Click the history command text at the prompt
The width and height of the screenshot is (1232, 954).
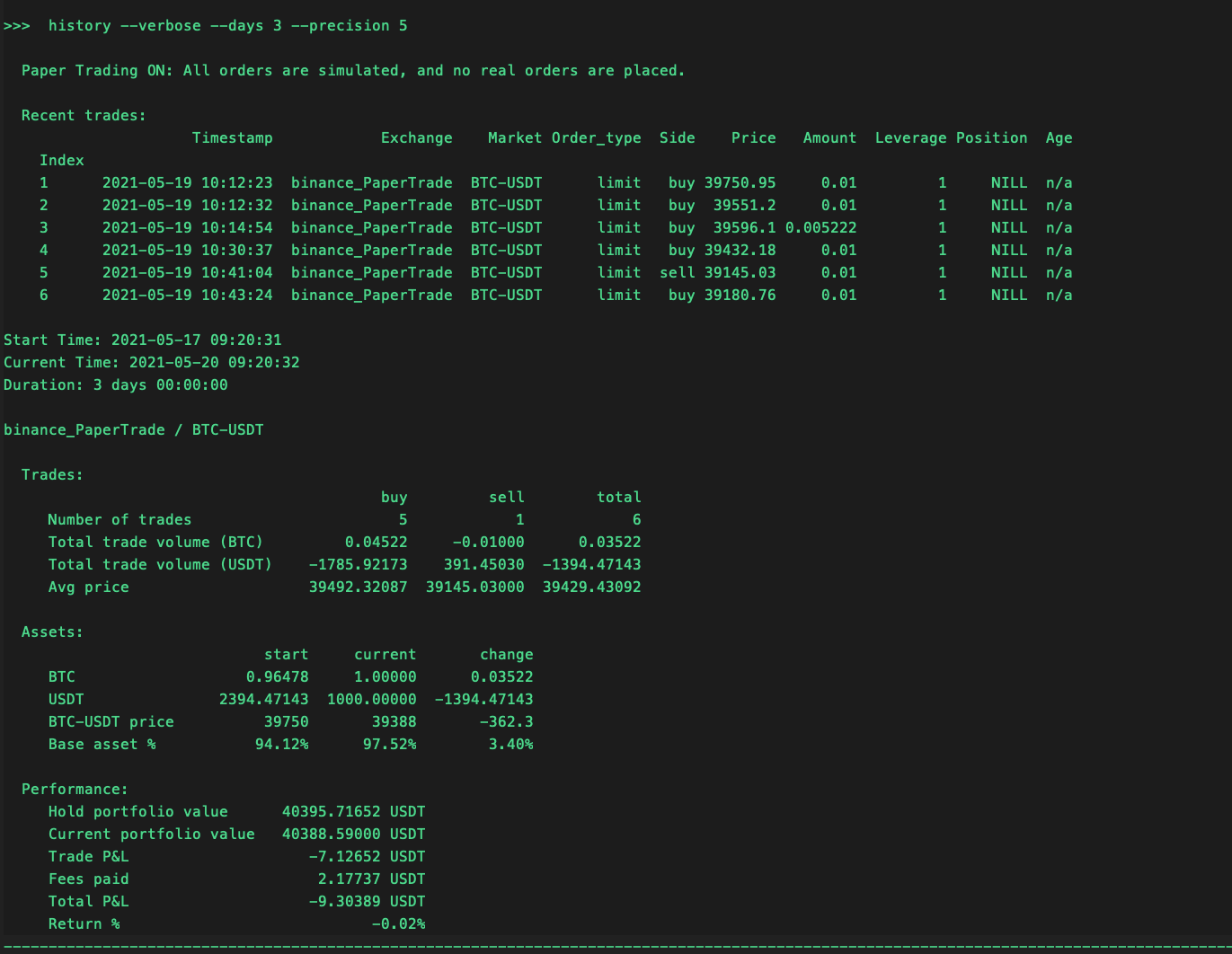click(227, 26)
